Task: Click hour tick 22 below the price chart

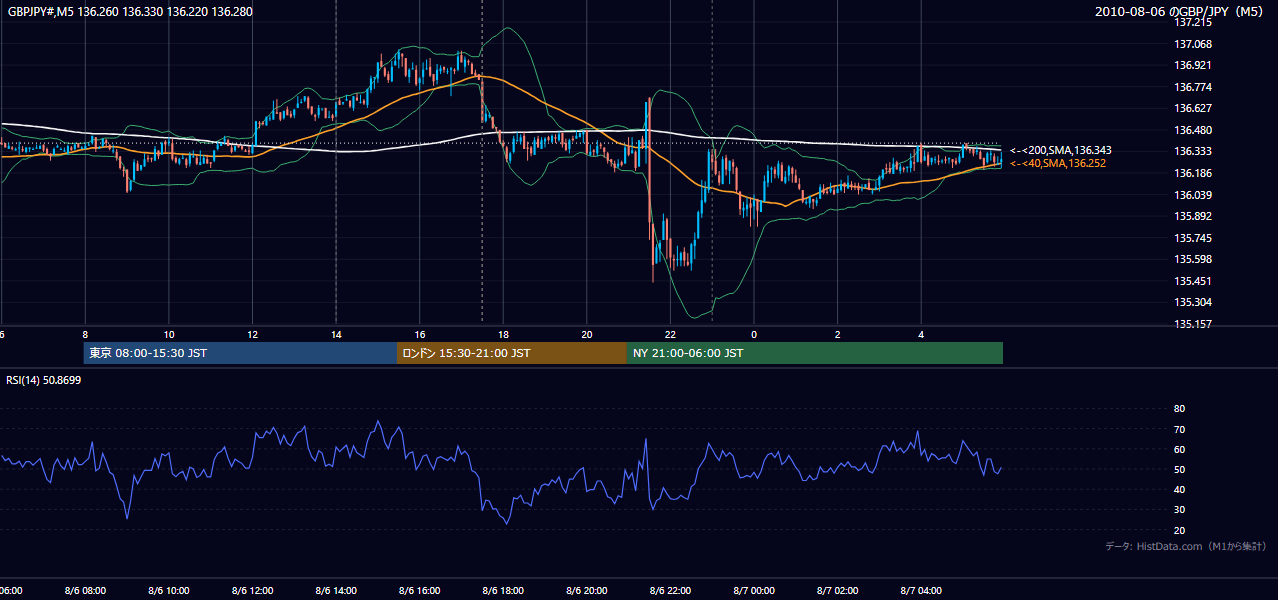Action: (670, 334)
